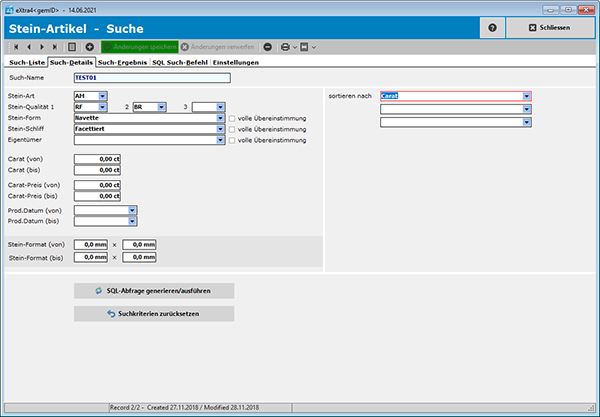Go to the next record
This screenshot has height=417, width=600.
41,47
